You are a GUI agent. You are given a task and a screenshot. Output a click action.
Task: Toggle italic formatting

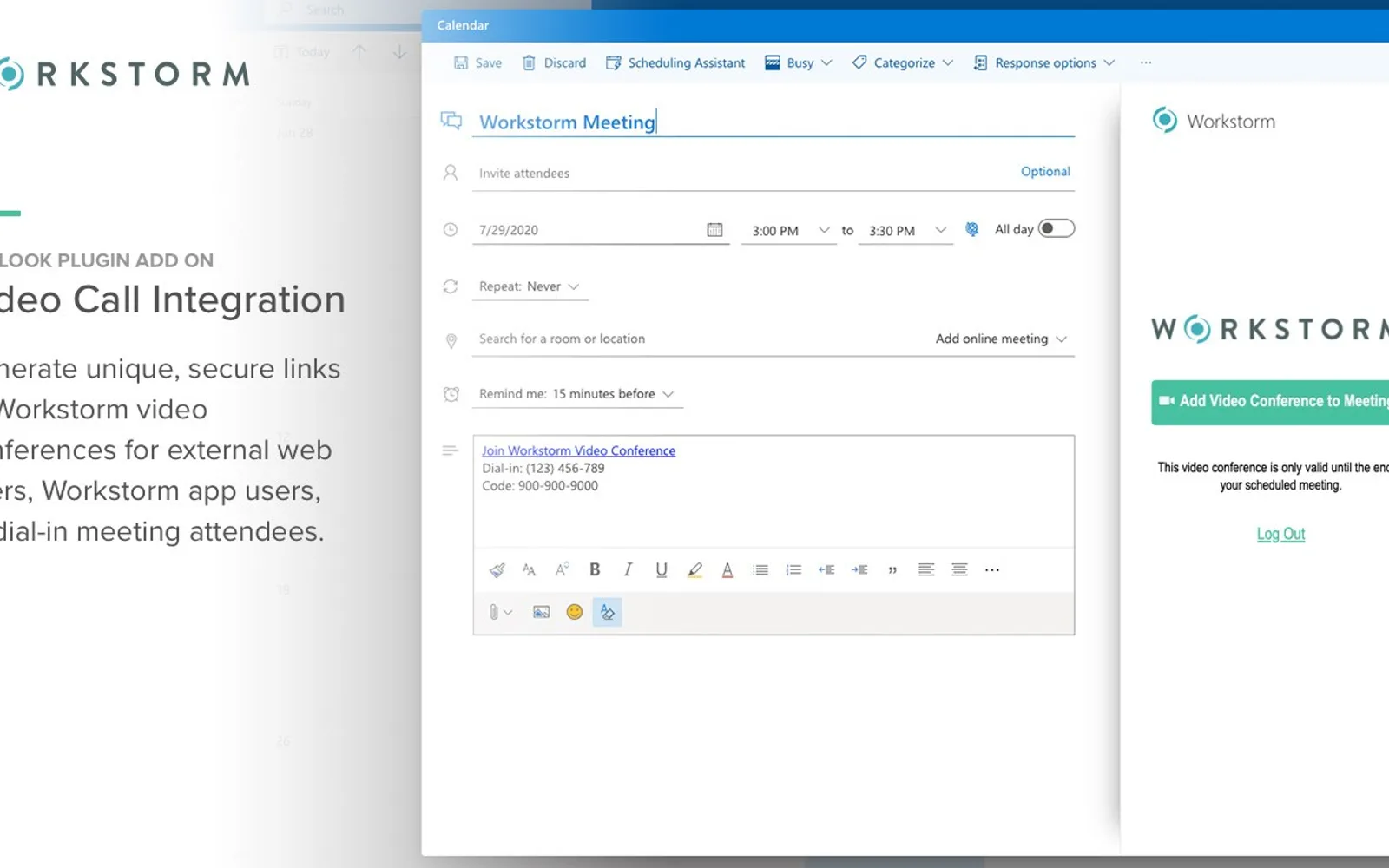[x=628, y=569]
